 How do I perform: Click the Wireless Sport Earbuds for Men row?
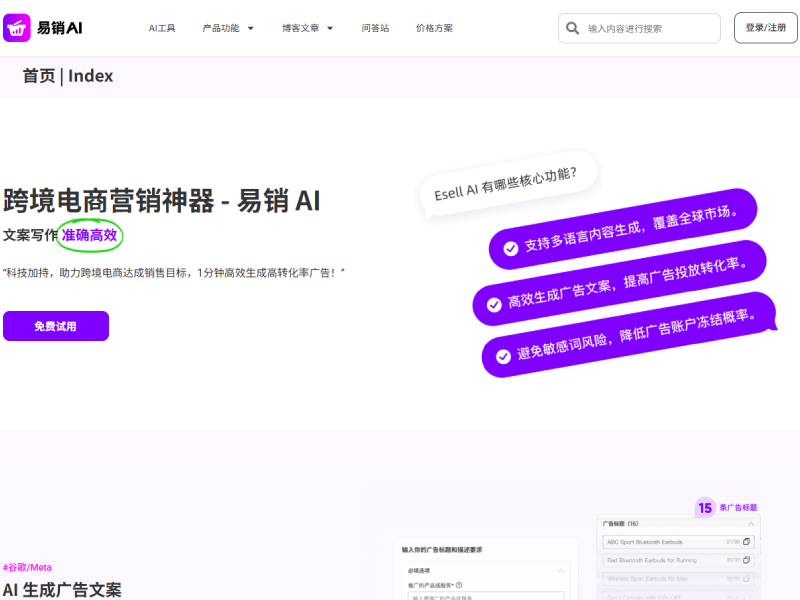[x=678, y=579]
